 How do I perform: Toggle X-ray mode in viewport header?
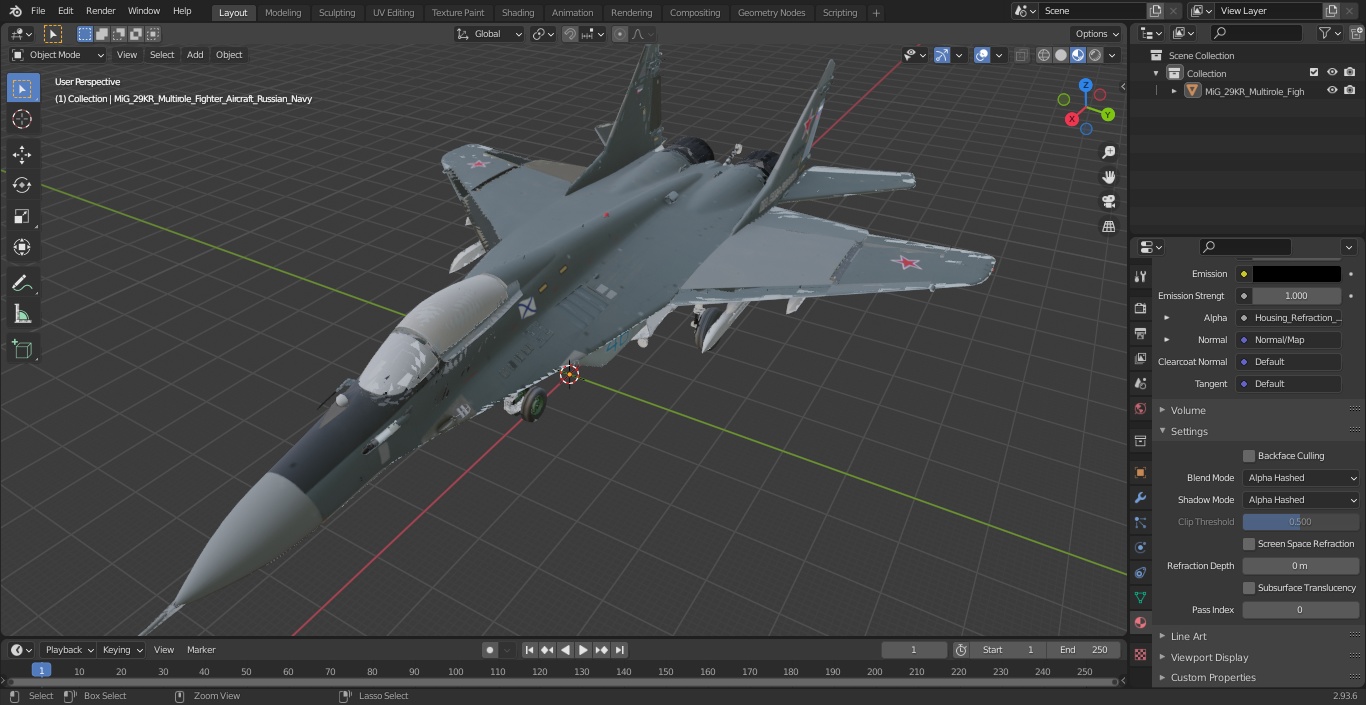click(1021, 55)
